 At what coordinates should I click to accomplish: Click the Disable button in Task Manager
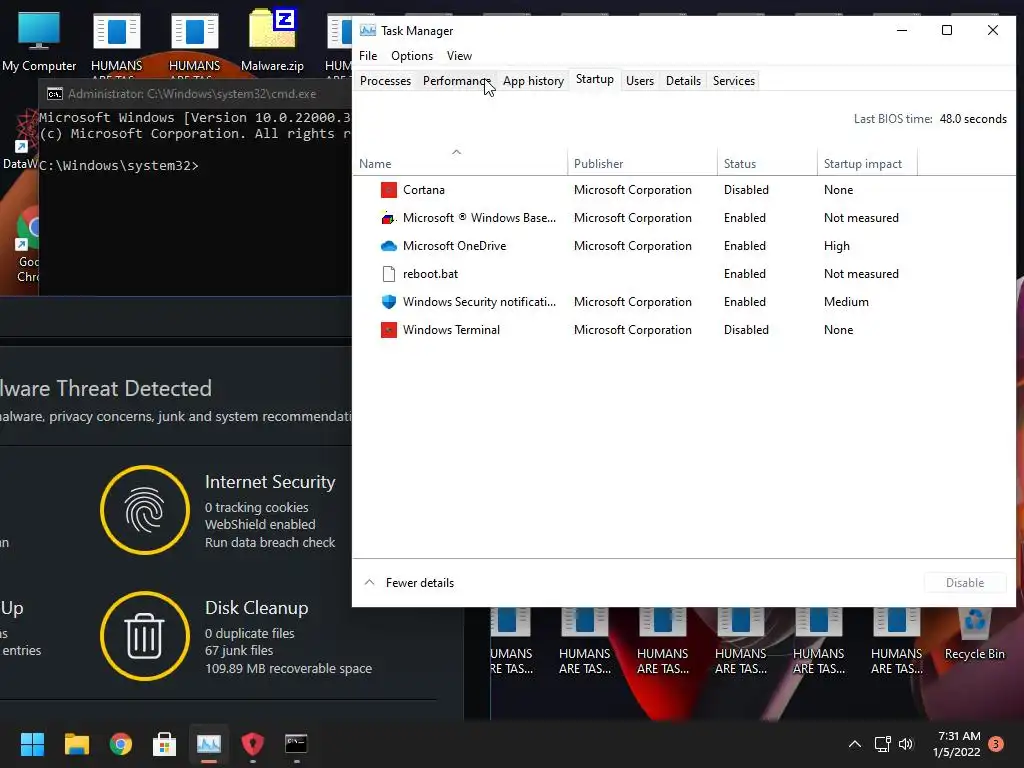[965, 583]
